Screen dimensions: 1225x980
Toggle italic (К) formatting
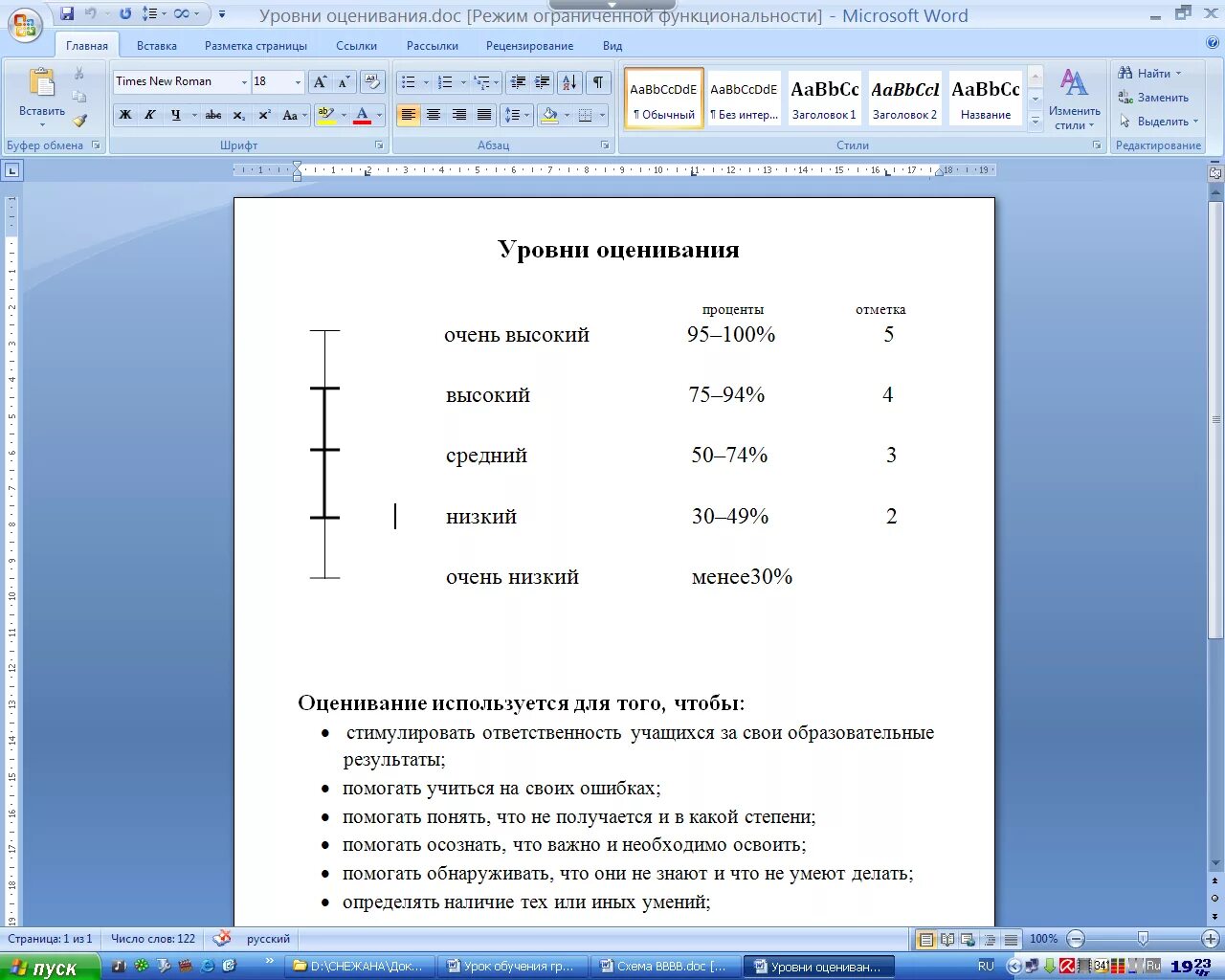pos(150,115)
